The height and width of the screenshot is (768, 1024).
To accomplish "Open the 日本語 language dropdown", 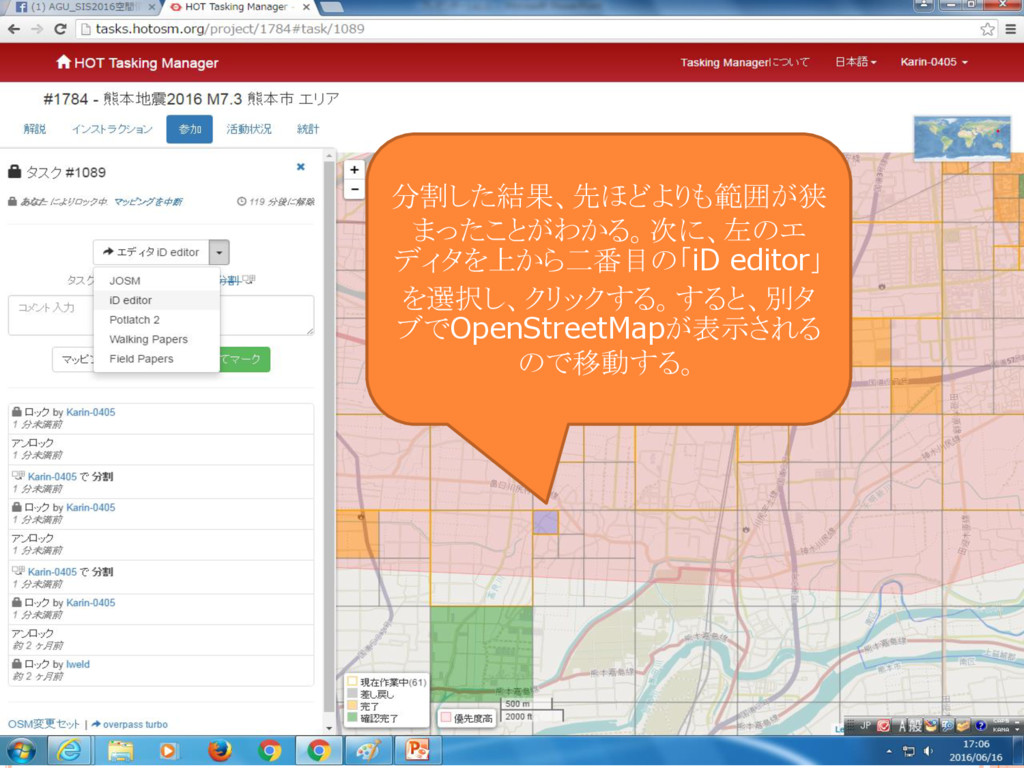I will 855,62.
